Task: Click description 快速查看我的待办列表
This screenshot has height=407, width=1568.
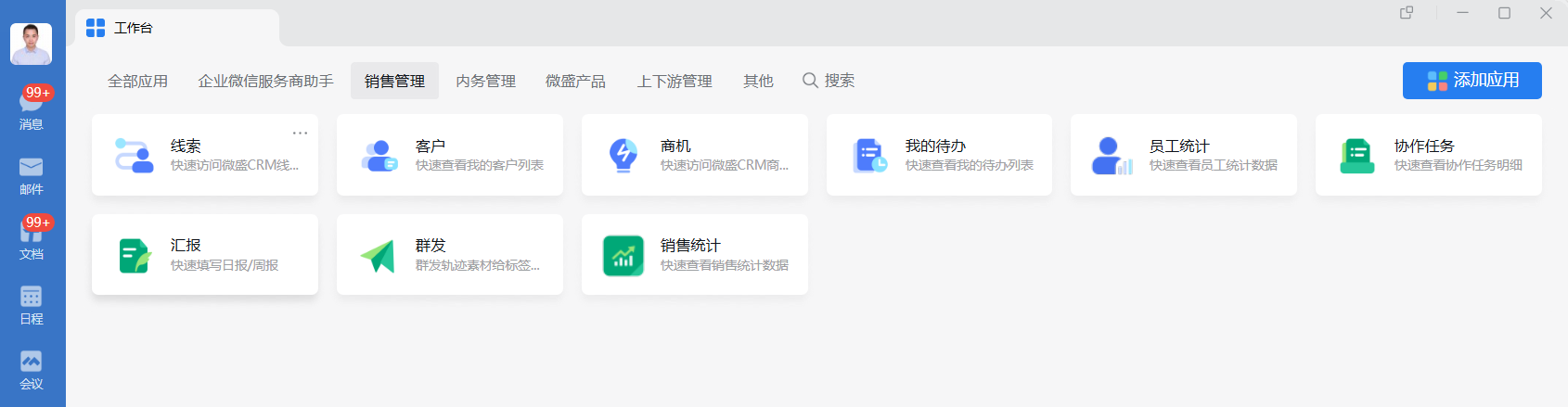Action: pos(970,165)
